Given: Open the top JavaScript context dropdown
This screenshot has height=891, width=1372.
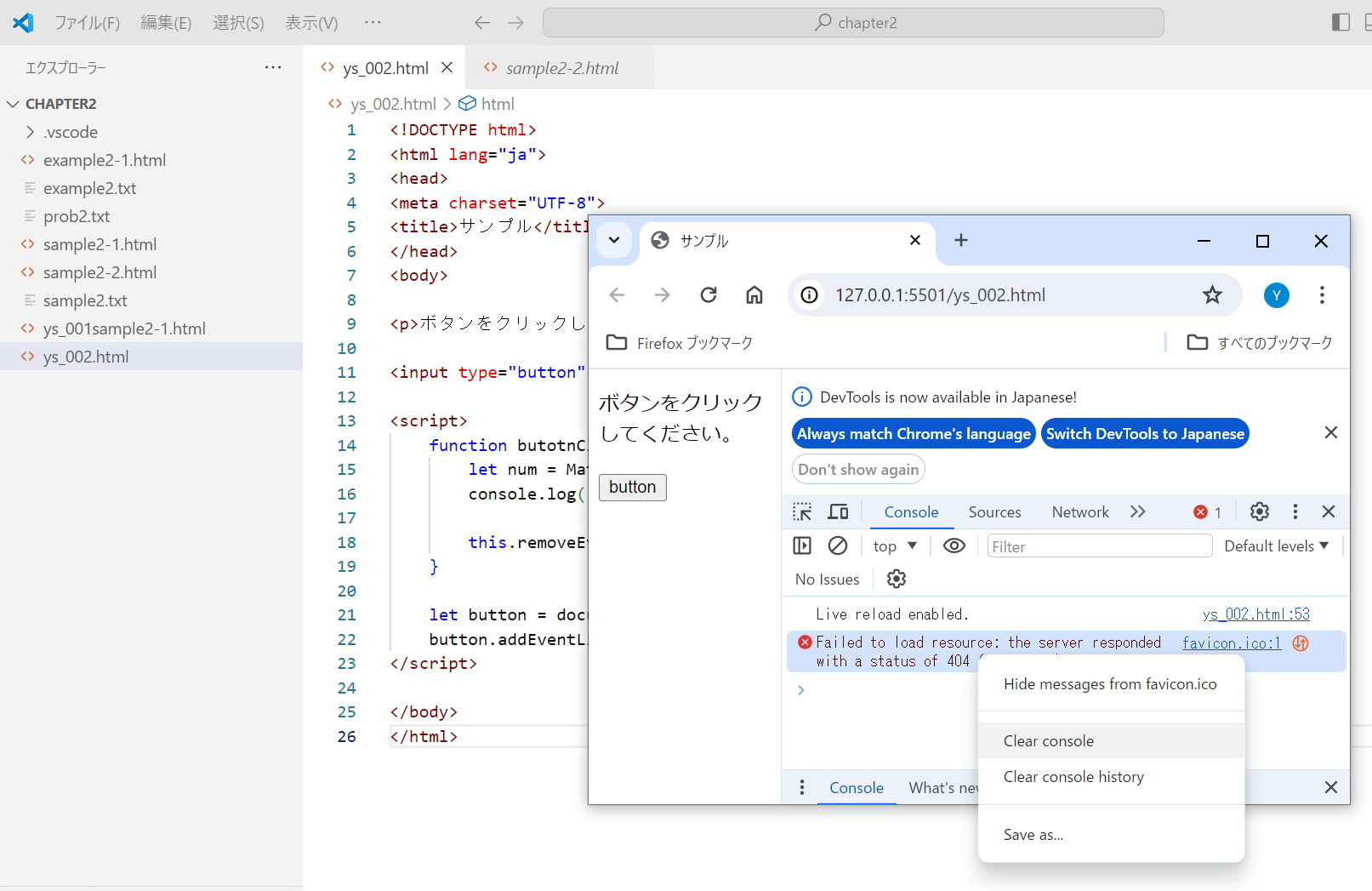Looking at the screenshot, I should click(x=896, y=546).
